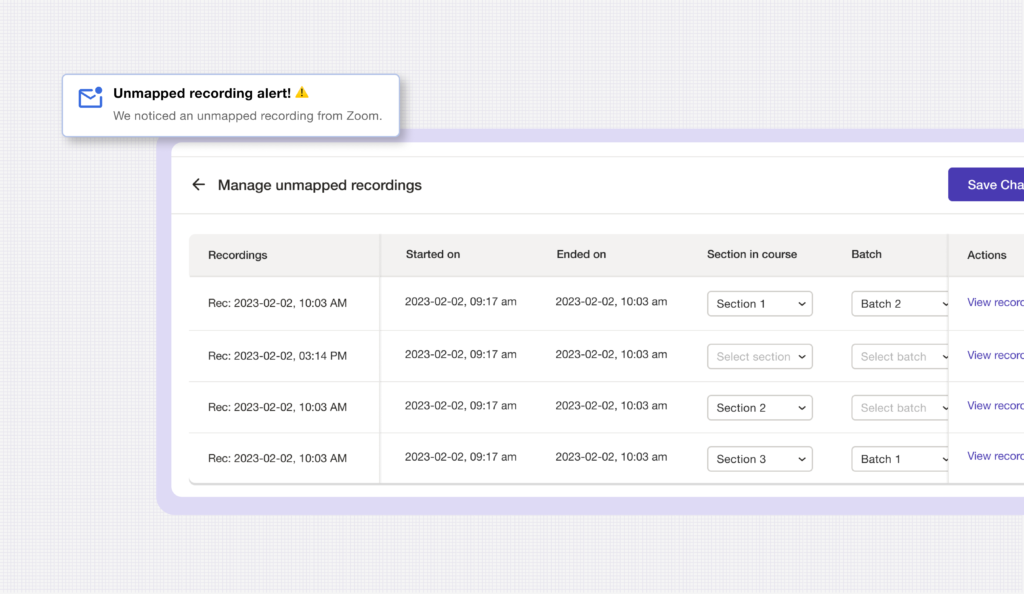This screenshot has width=1024, height=594.
Task: Click the 'Manage unmapped recordings' heading
Action: pos(319,185)
